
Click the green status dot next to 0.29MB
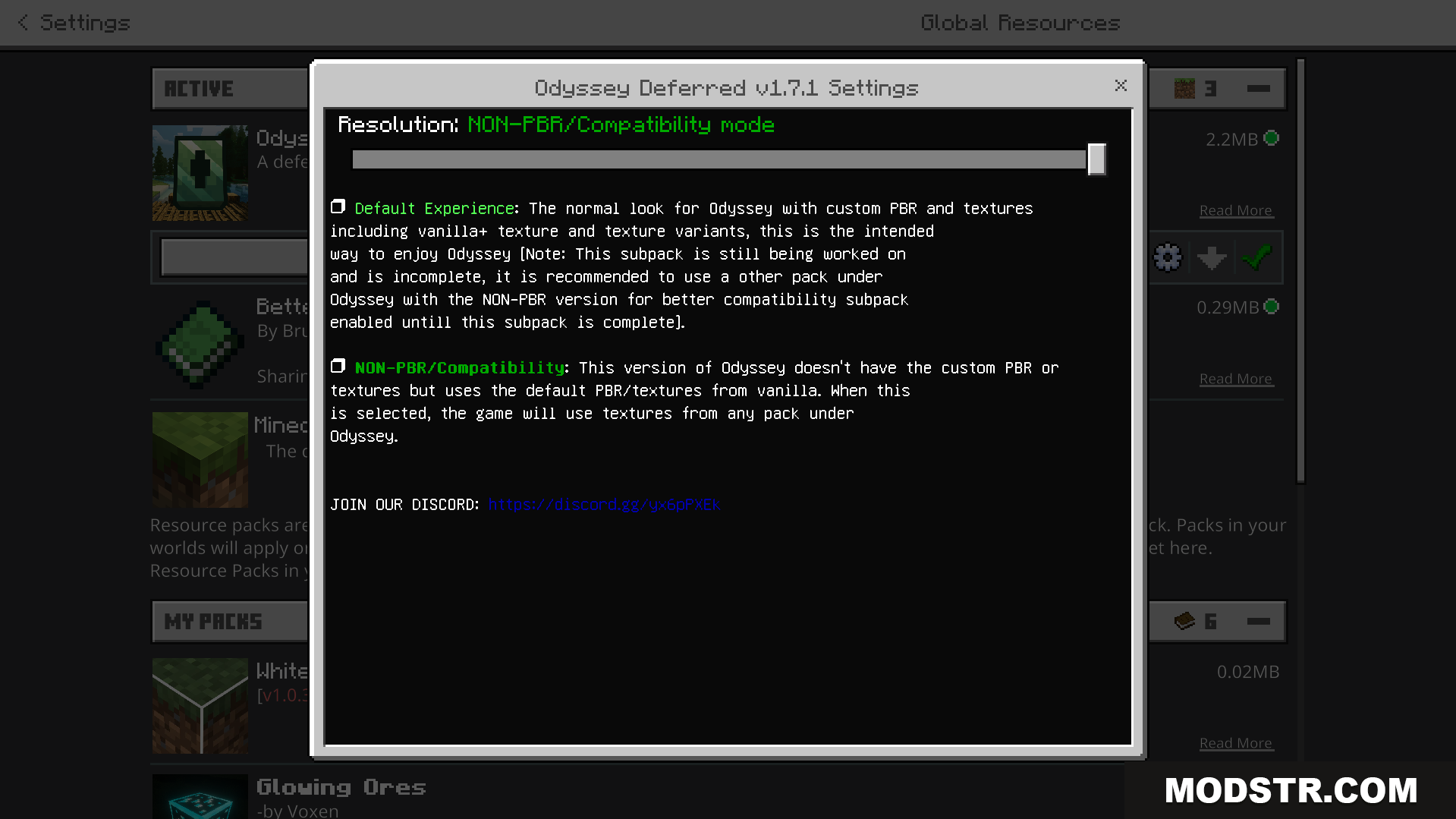point(1272,307)
